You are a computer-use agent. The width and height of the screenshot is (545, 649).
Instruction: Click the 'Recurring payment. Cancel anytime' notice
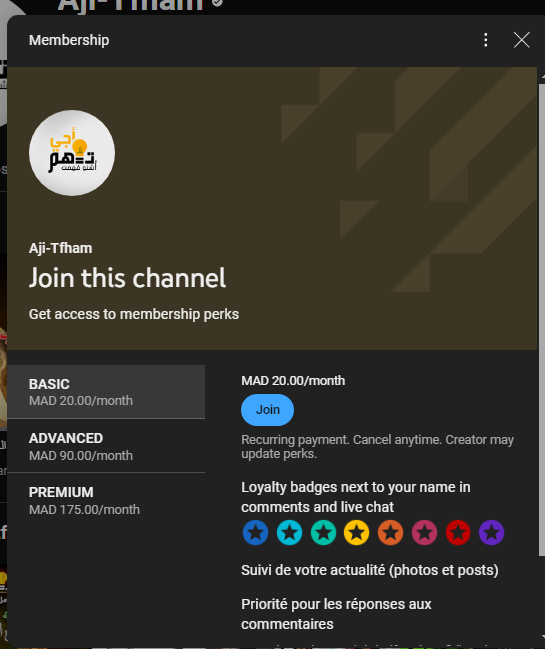pos(377,447)
